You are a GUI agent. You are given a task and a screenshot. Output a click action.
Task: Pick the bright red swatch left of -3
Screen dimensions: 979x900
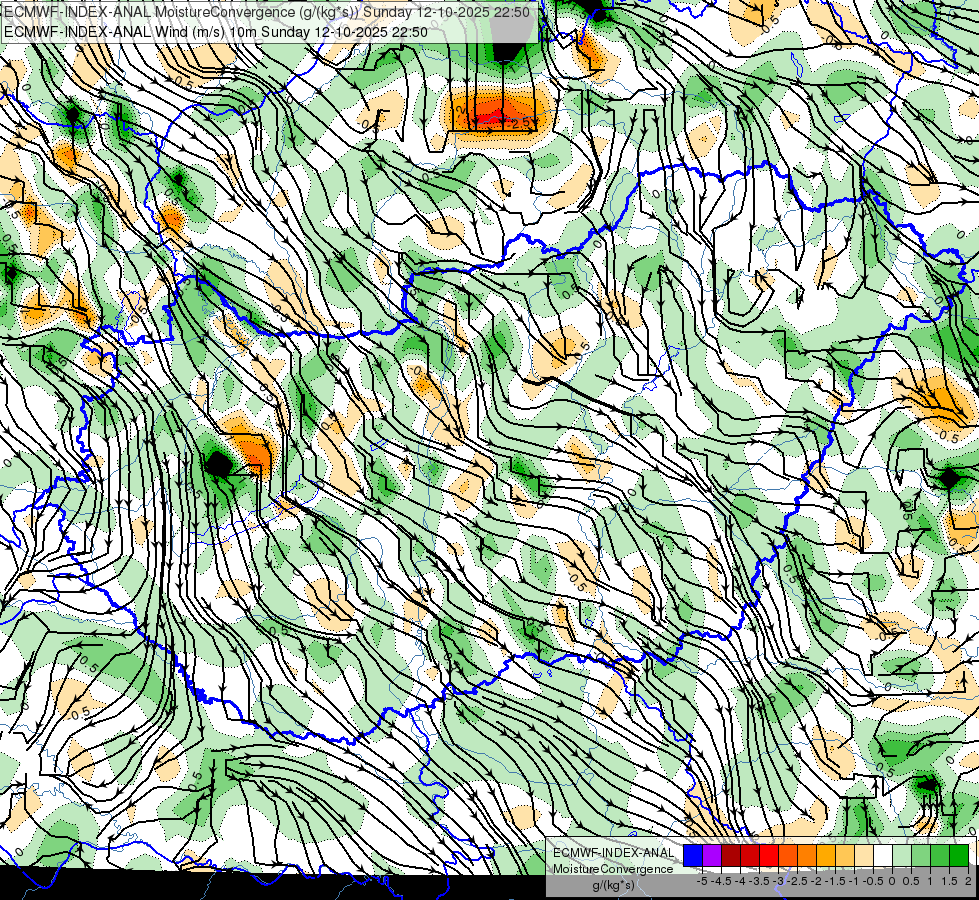pyautogui.click(x=769, y=856)
